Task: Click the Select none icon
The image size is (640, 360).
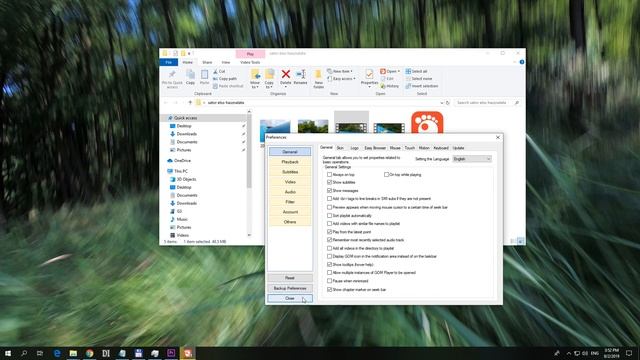Action: pos(408,79)
